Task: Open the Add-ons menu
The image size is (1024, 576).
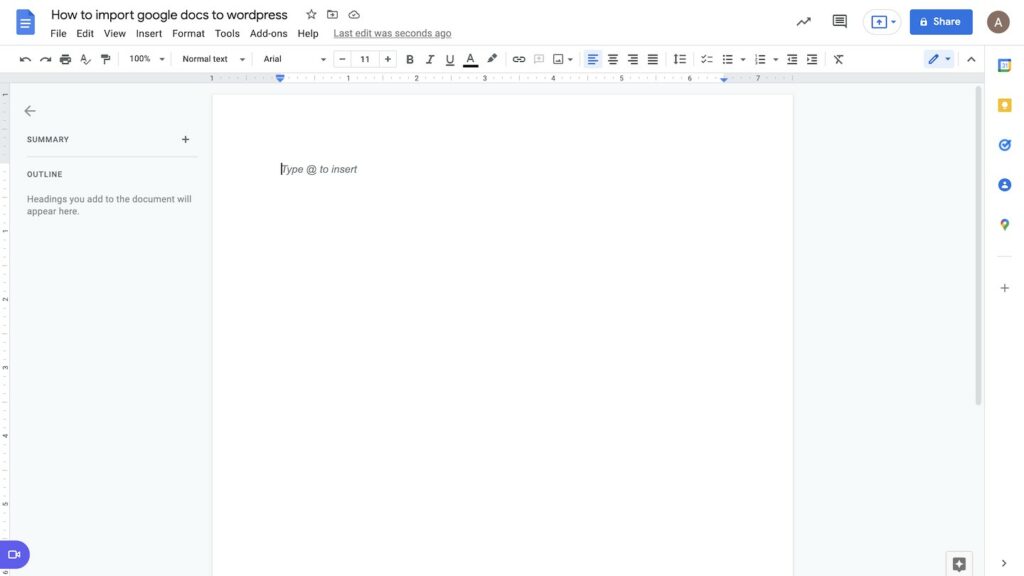Action: click(268, 32)
